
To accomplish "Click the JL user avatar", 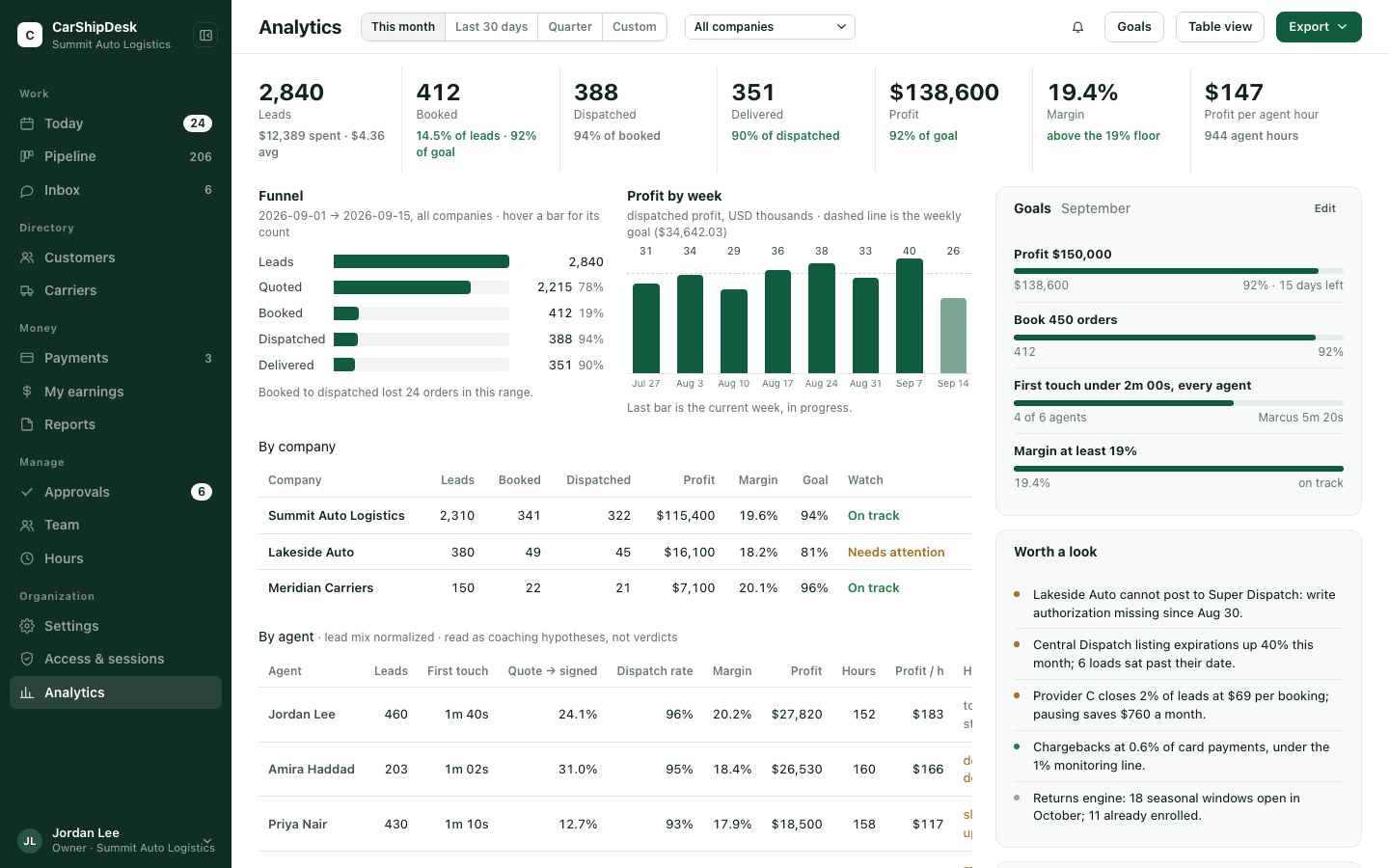I will 30,841.
